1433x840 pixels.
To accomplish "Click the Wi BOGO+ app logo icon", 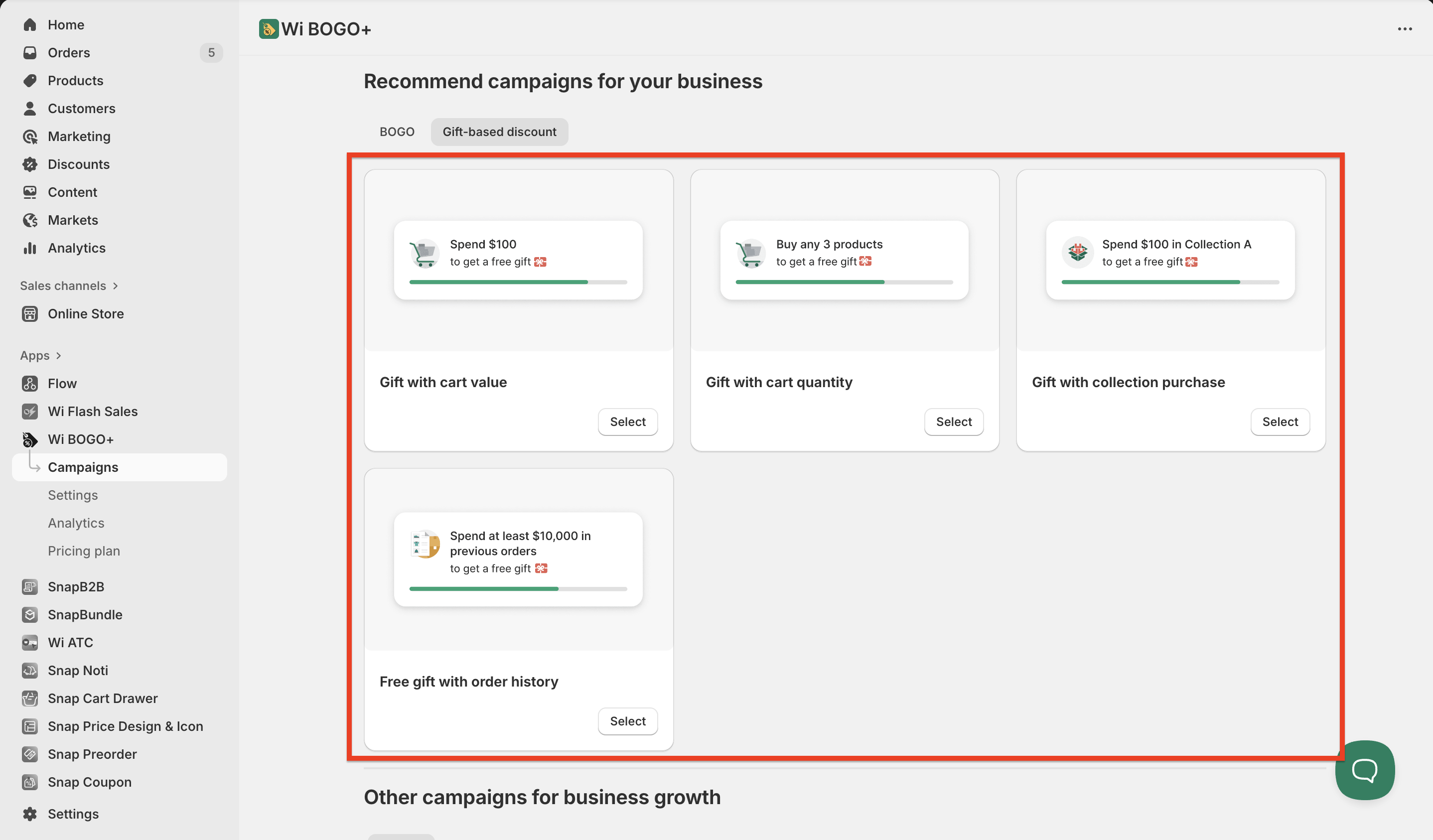I will (x=269, y=29).
